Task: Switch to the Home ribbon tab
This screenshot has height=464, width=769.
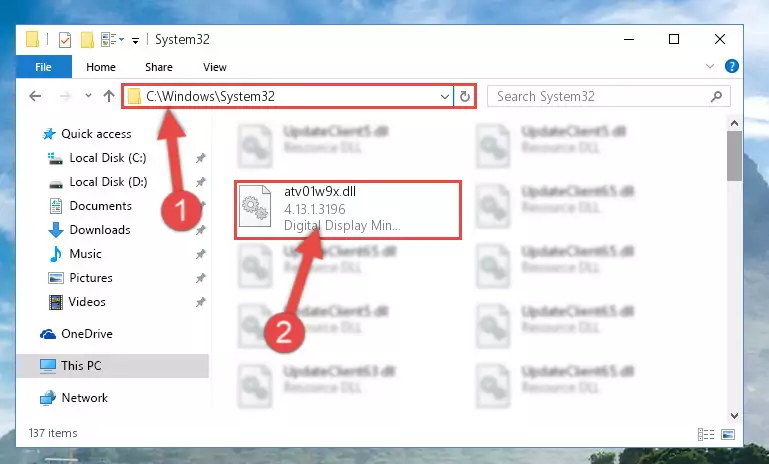Action: coord(101,67)
